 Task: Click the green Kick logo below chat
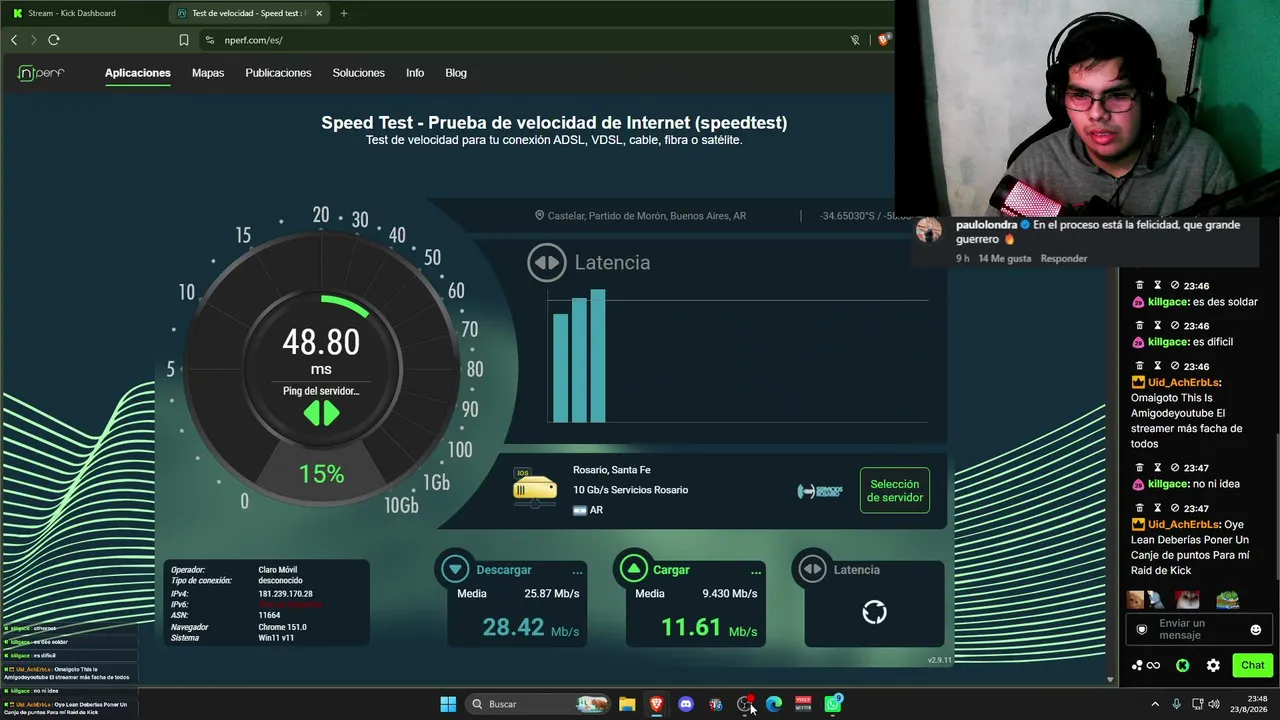click(1182, 665)
